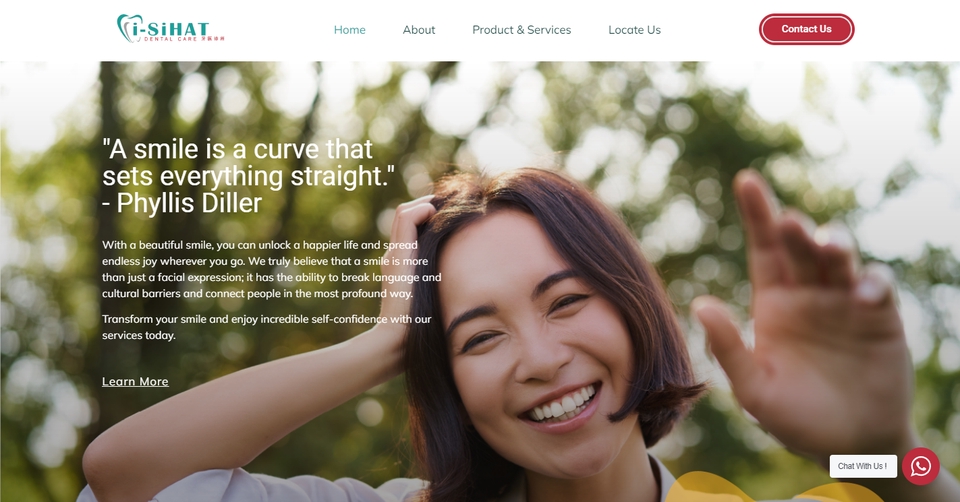Click the Chat With Us label

pos(863,466)
